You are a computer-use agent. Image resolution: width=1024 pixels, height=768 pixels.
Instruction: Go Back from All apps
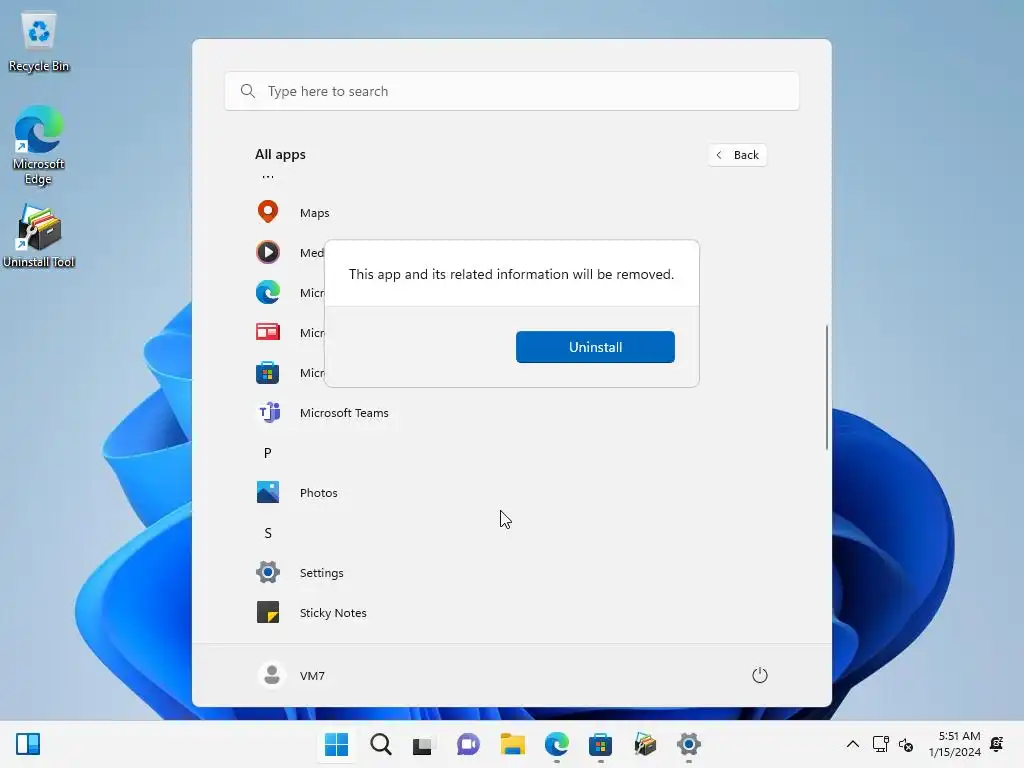(x=737, y=155)
